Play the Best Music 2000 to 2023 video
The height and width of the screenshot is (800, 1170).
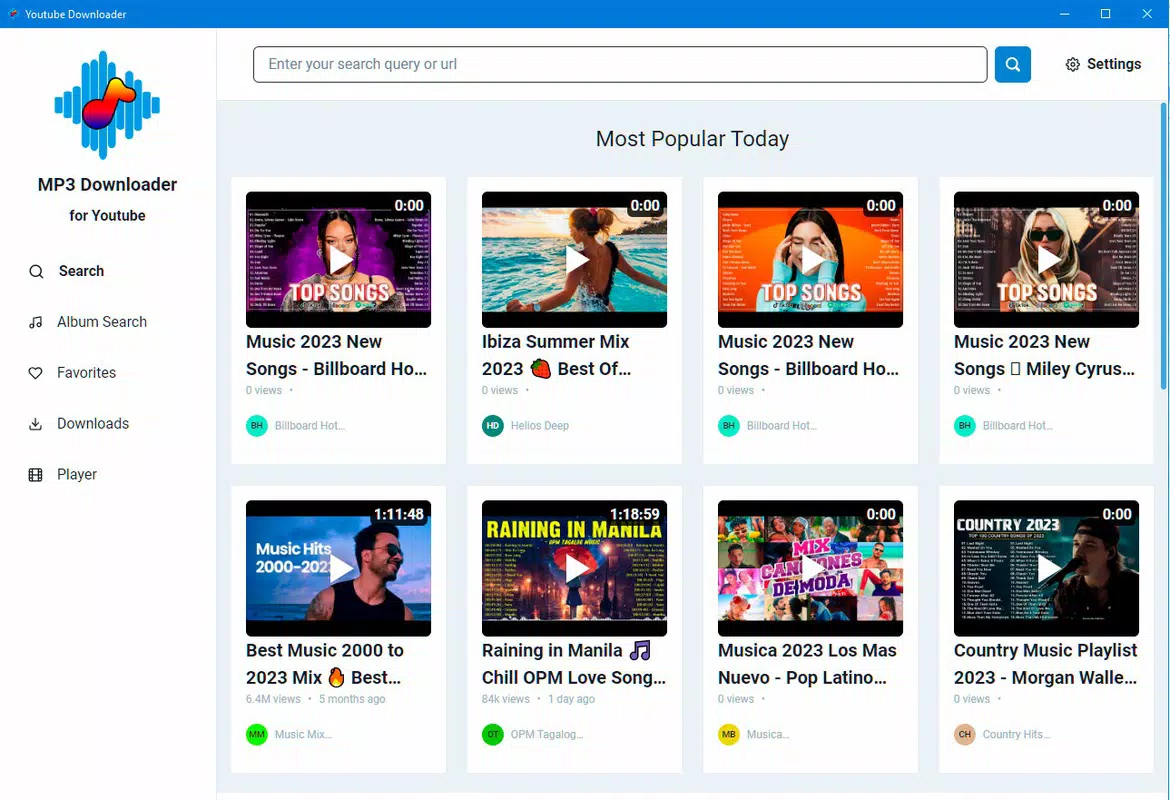(339, 568)
